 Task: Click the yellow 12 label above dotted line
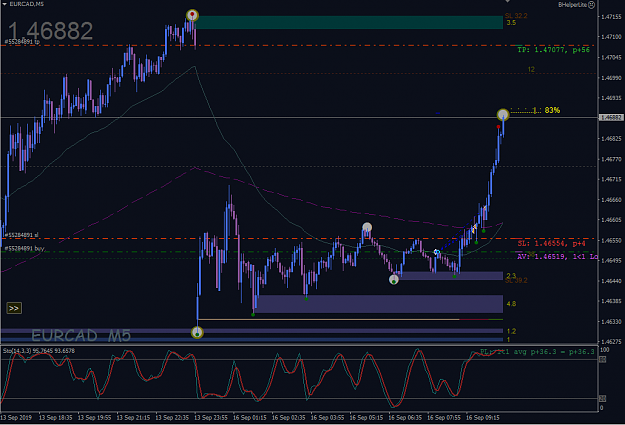[x=531, y=69]
